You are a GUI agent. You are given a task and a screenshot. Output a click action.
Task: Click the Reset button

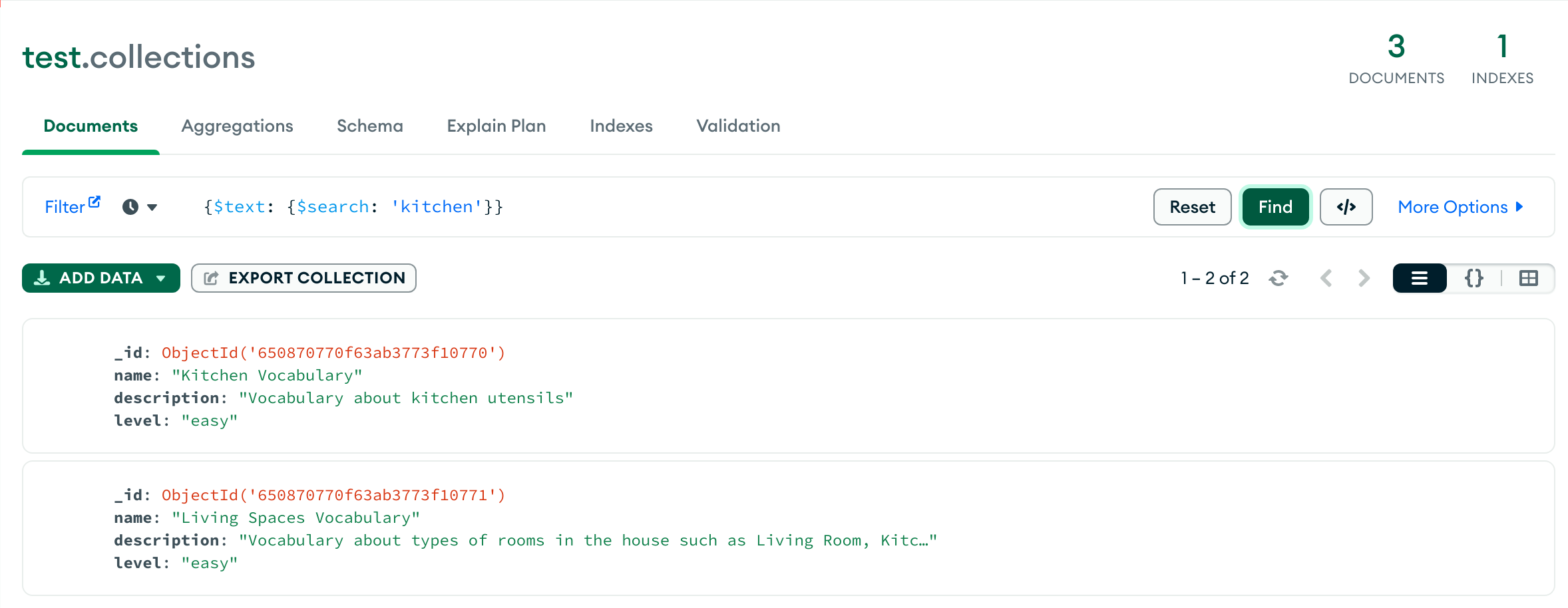click(1191, 207)
